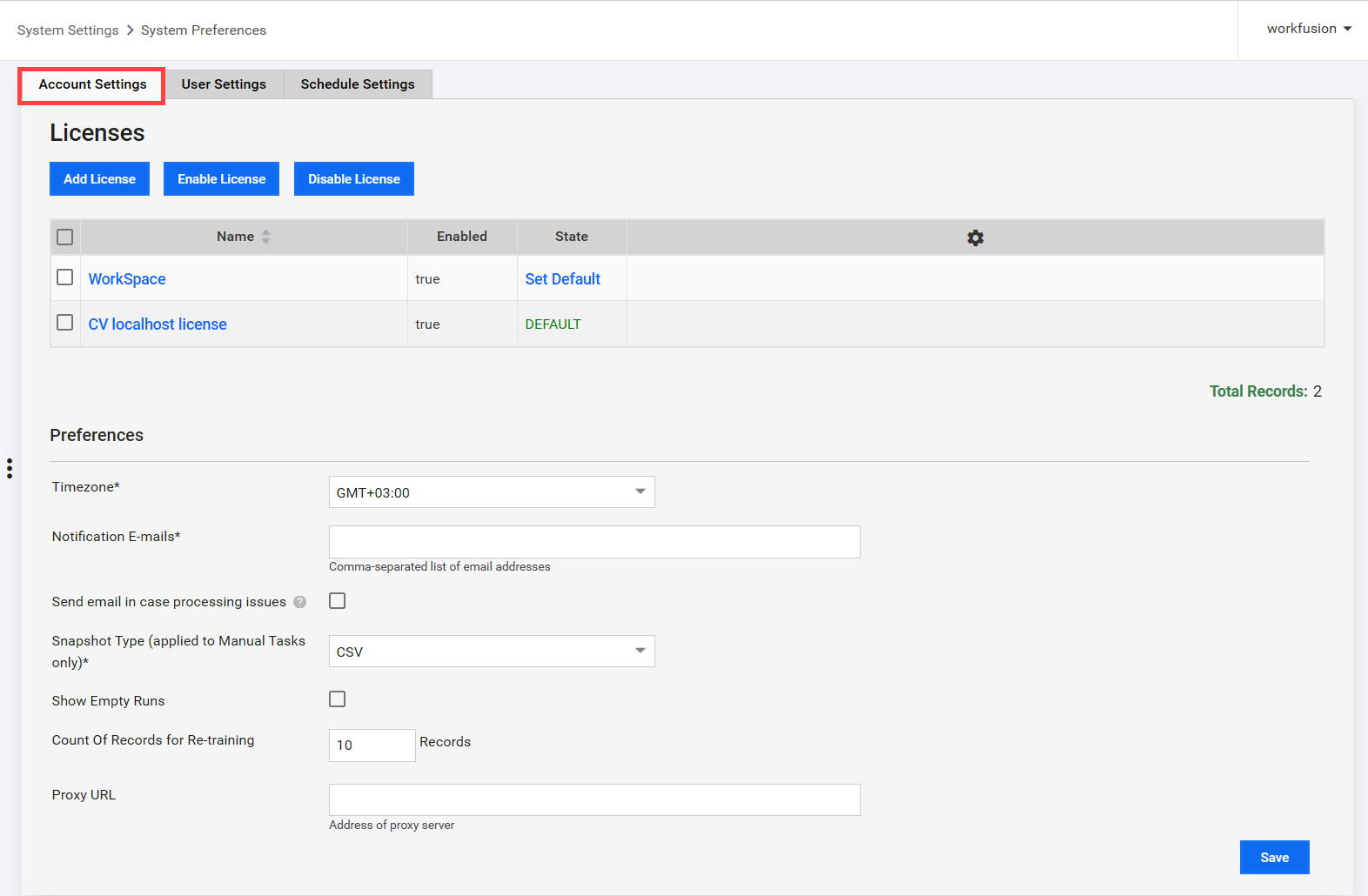Screen dimensions: 1368x896
Task: Enable Send email in case processing issues
Action: click(x=338, y=601)
